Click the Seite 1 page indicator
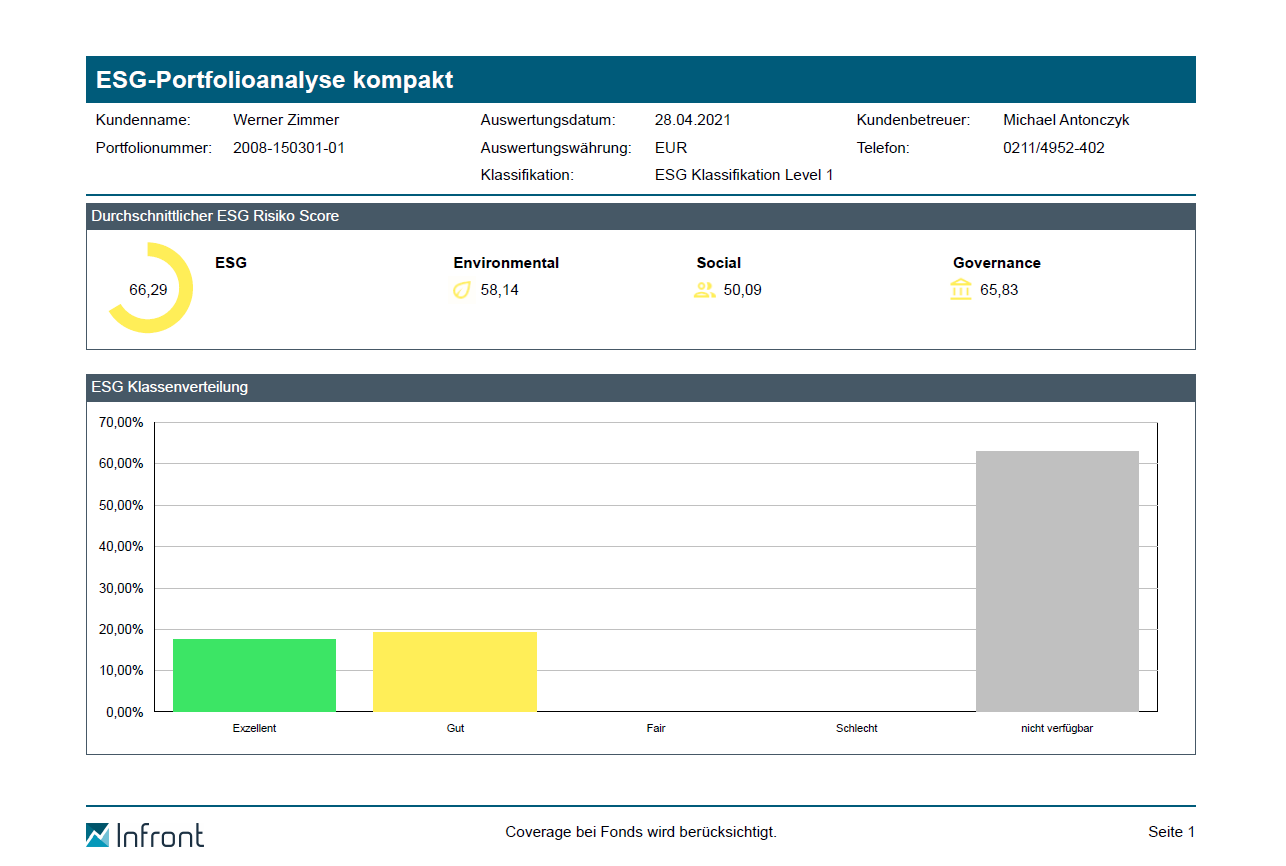 tap(1171, 832)
